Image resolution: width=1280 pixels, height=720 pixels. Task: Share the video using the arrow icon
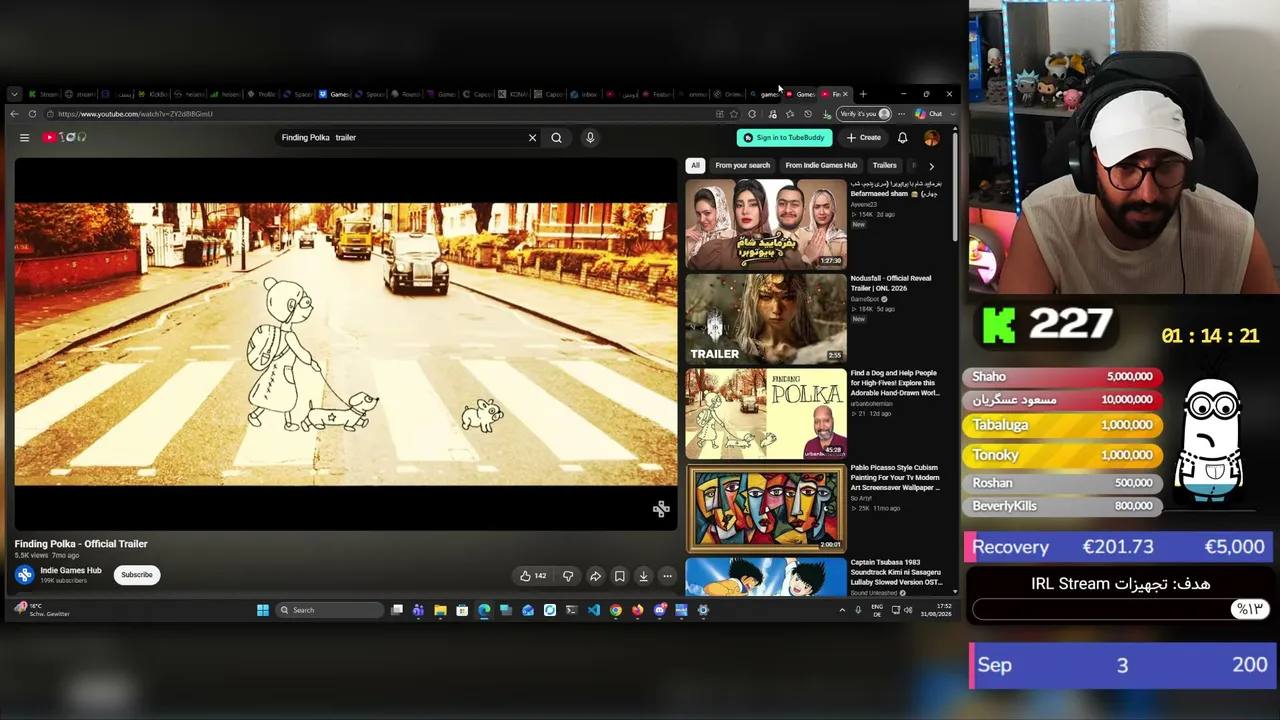(595, 576)
